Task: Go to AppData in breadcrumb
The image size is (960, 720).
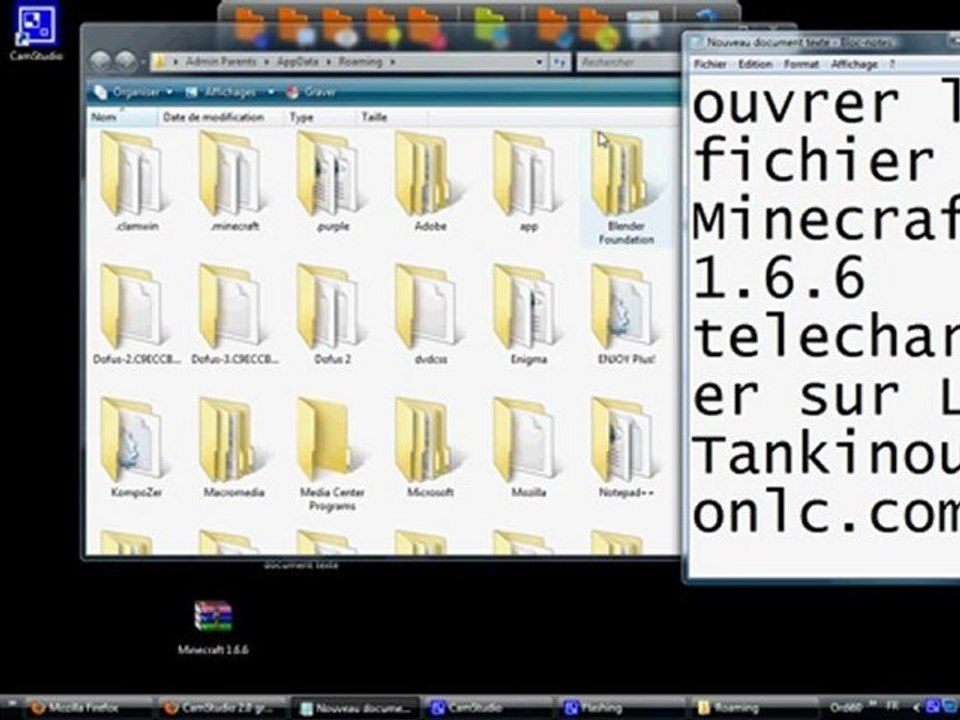Action: click(298, 62)
